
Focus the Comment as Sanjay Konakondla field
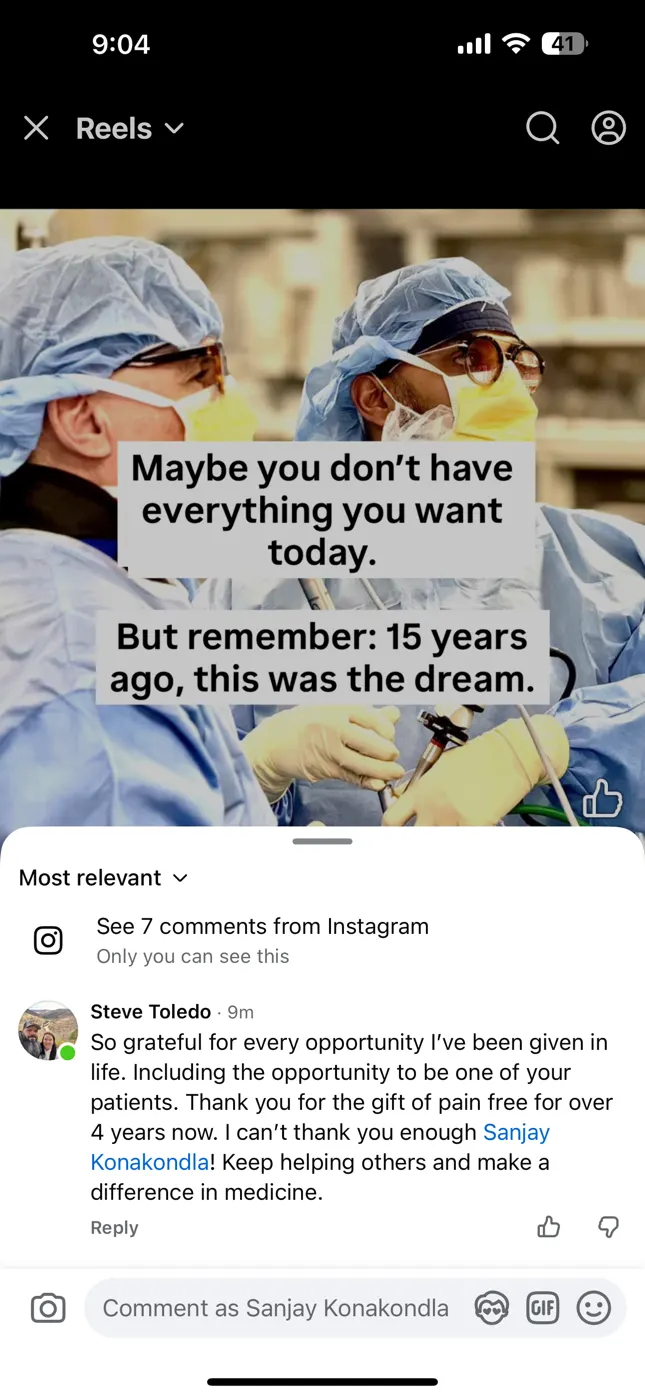[276, 1308]
